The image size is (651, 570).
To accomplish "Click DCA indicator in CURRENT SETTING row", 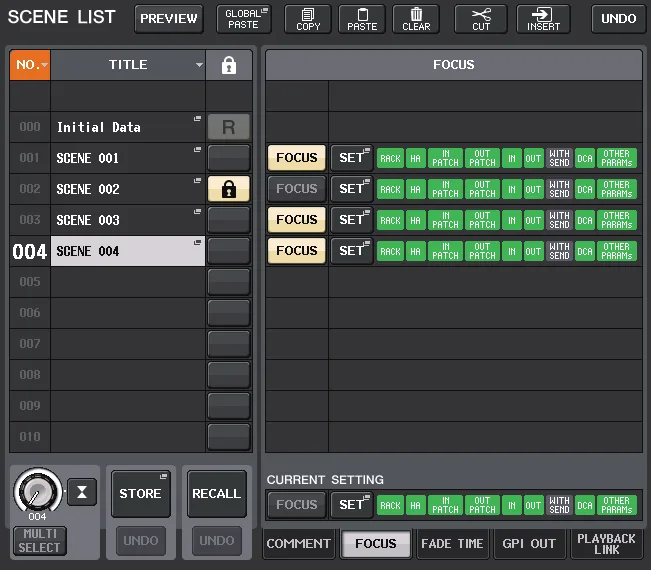I will click(x=585, y=505).
